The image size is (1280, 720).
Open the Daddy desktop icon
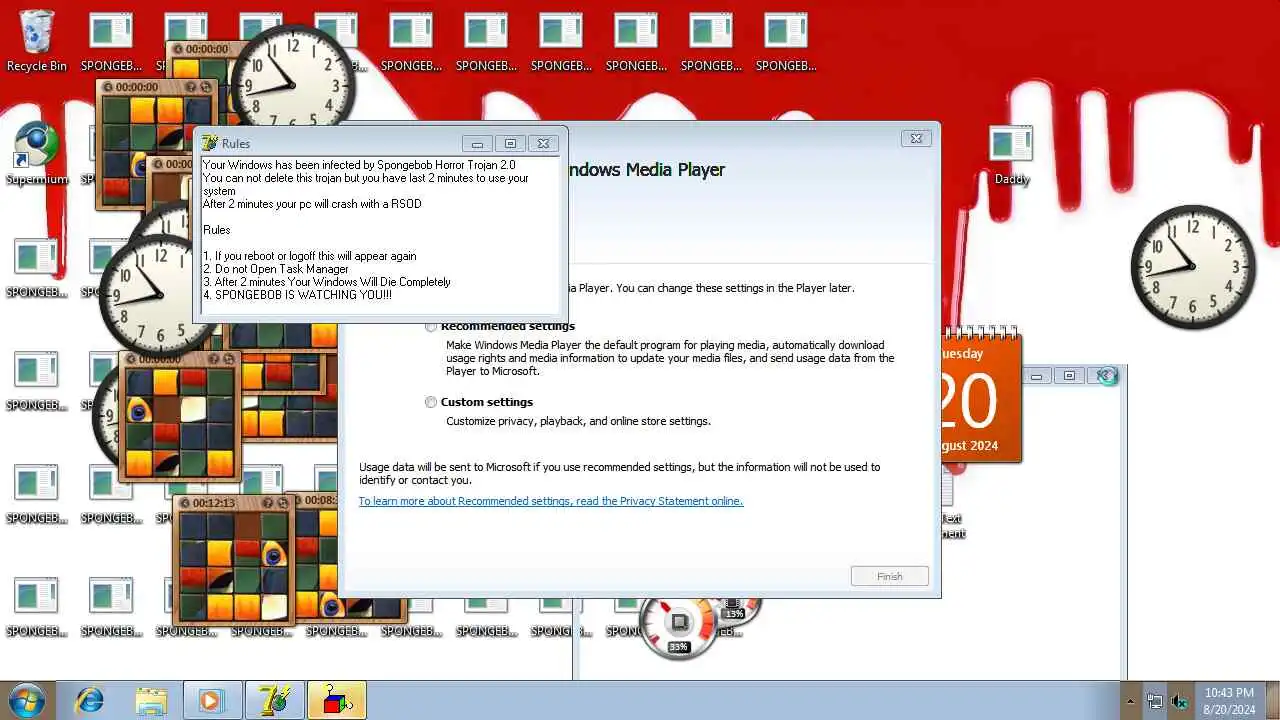(x=1011, y=155)
